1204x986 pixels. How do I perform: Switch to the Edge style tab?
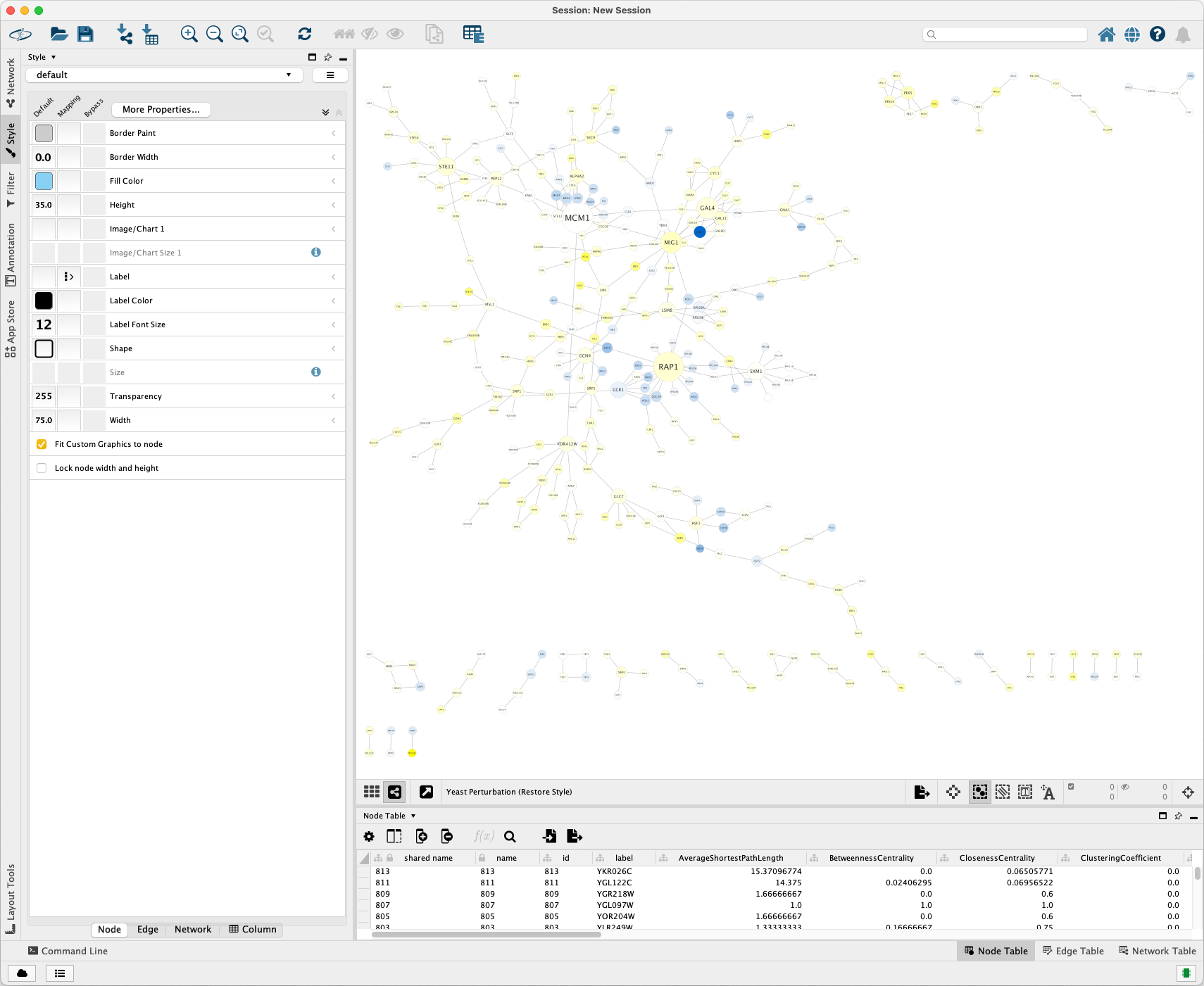[x=147, y=929]
